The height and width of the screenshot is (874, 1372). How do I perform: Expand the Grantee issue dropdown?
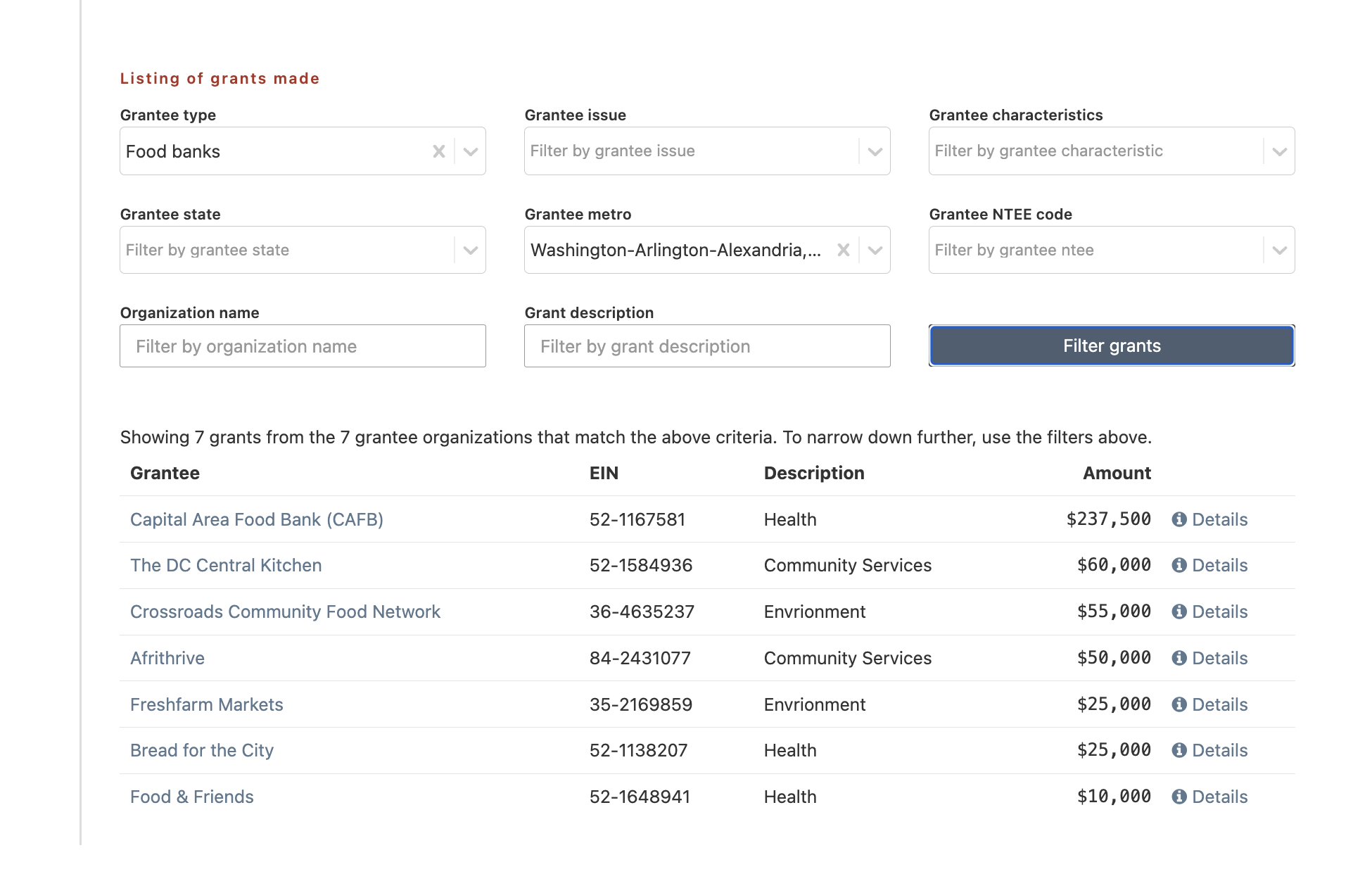click(875, 151)
